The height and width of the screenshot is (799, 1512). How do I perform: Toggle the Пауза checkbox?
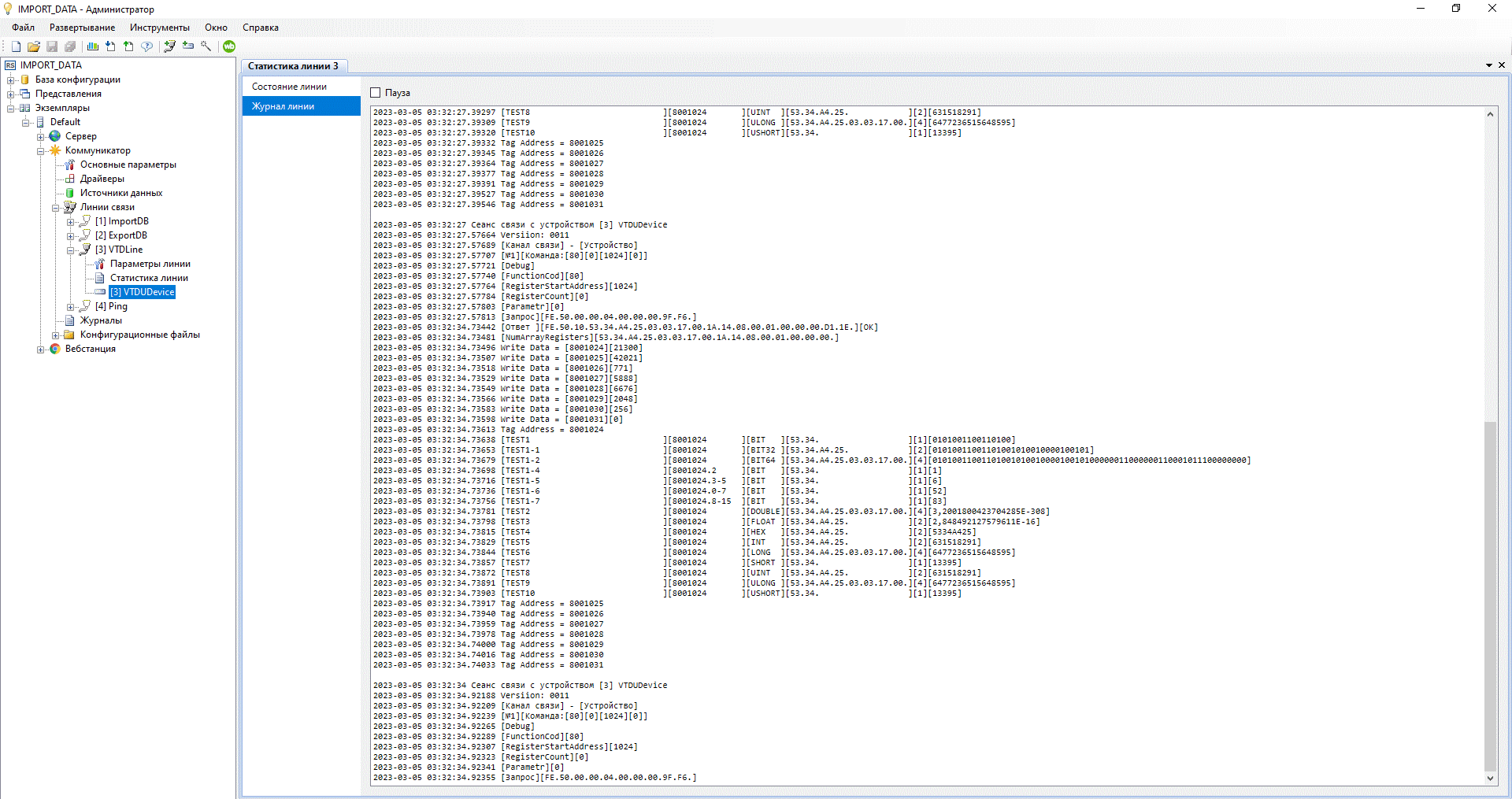click(x=376, y=93)
